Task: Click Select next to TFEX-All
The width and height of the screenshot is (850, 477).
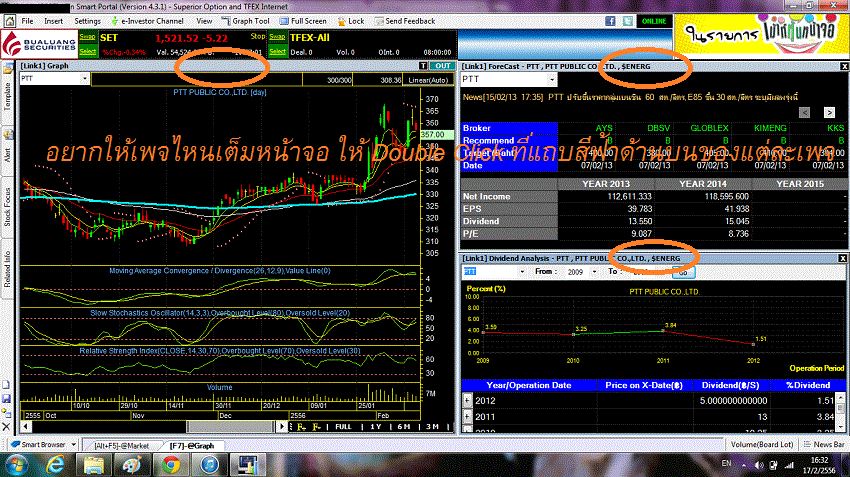Action: (x=277, y=51)
